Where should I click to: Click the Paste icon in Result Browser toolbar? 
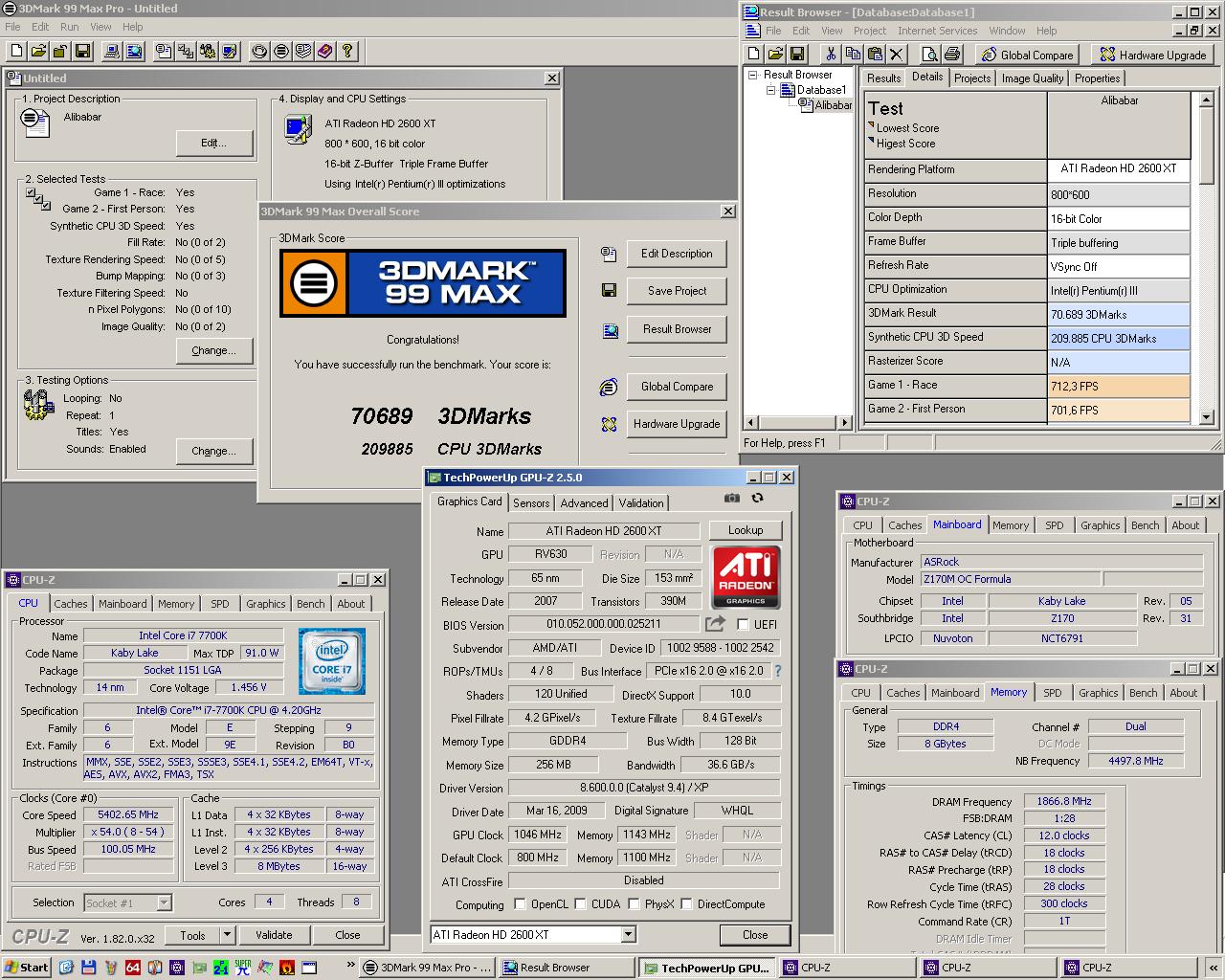click(x=875, y=55)
